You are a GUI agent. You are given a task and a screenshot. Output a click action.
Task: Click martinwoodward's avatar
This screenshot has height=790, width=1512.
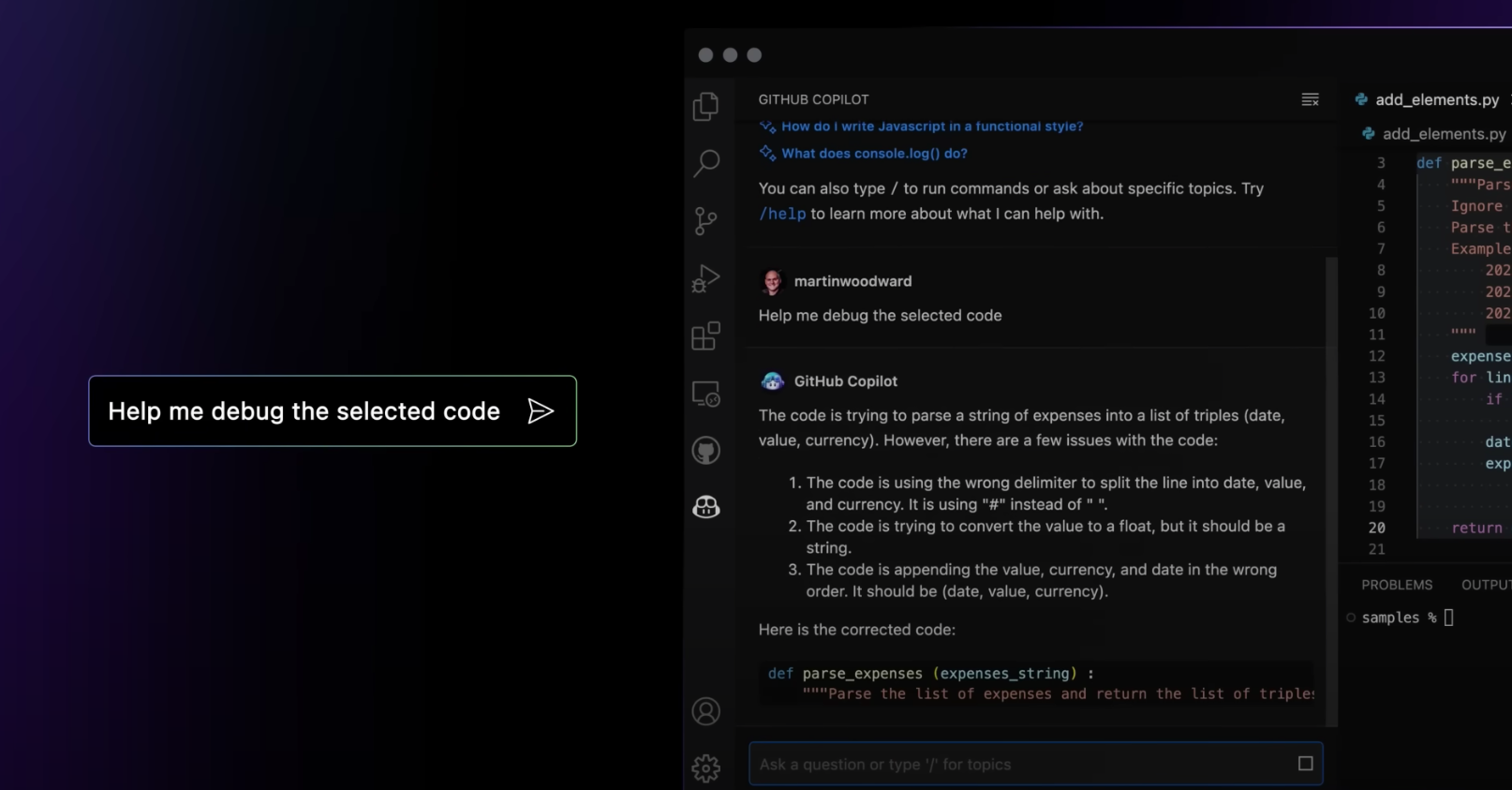click(772, 281)
